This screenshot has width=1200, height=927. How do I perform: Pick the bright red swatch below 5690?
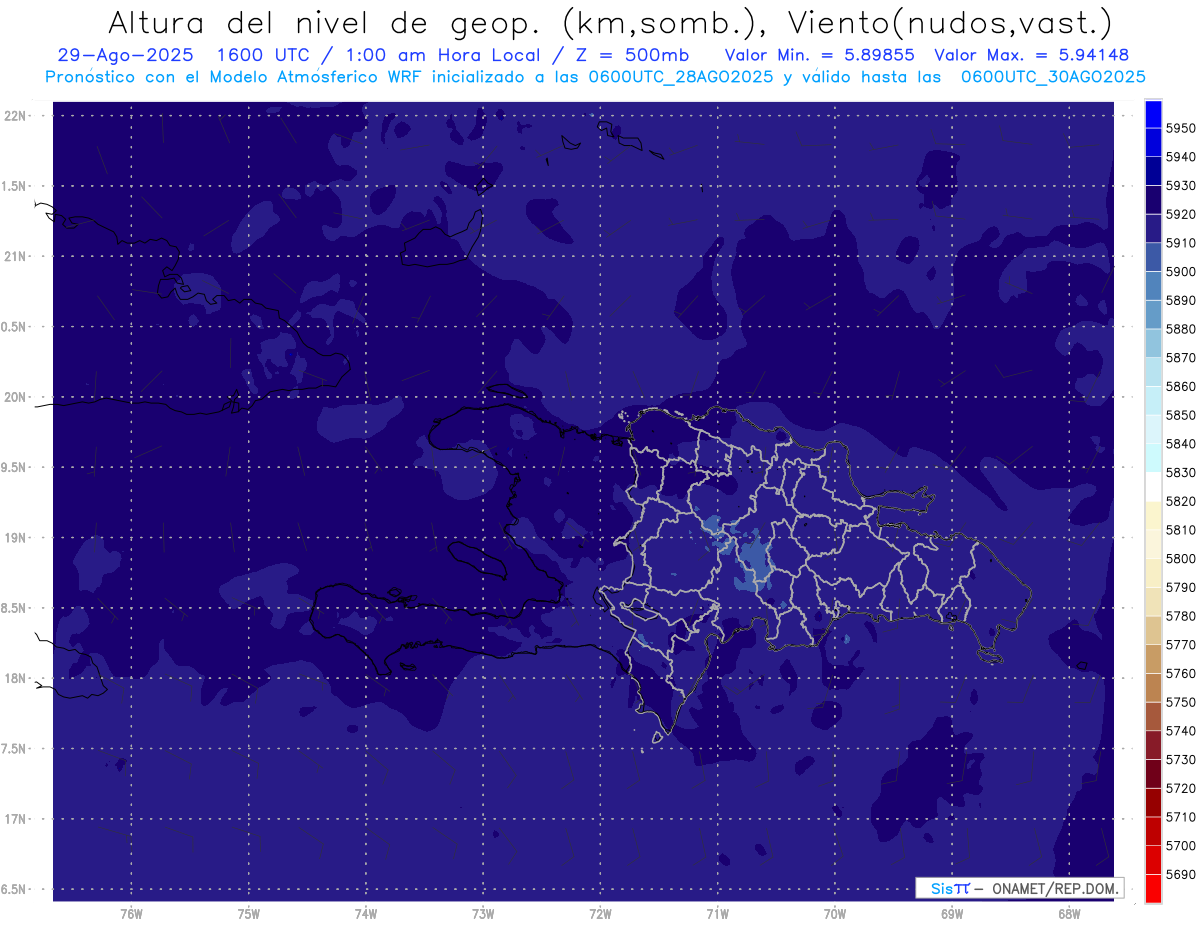[1152, 889]
